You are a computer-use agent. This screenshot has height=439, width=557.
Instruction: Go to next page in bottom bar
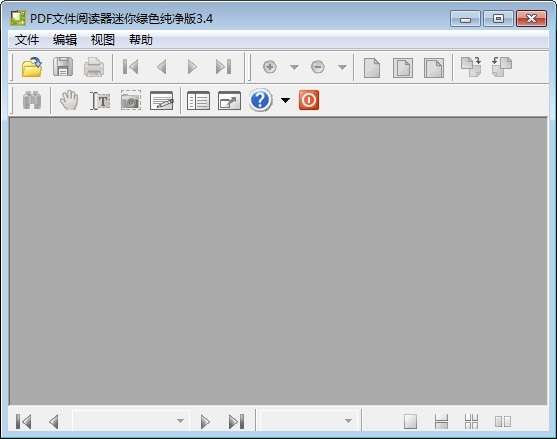pos(205,422)
